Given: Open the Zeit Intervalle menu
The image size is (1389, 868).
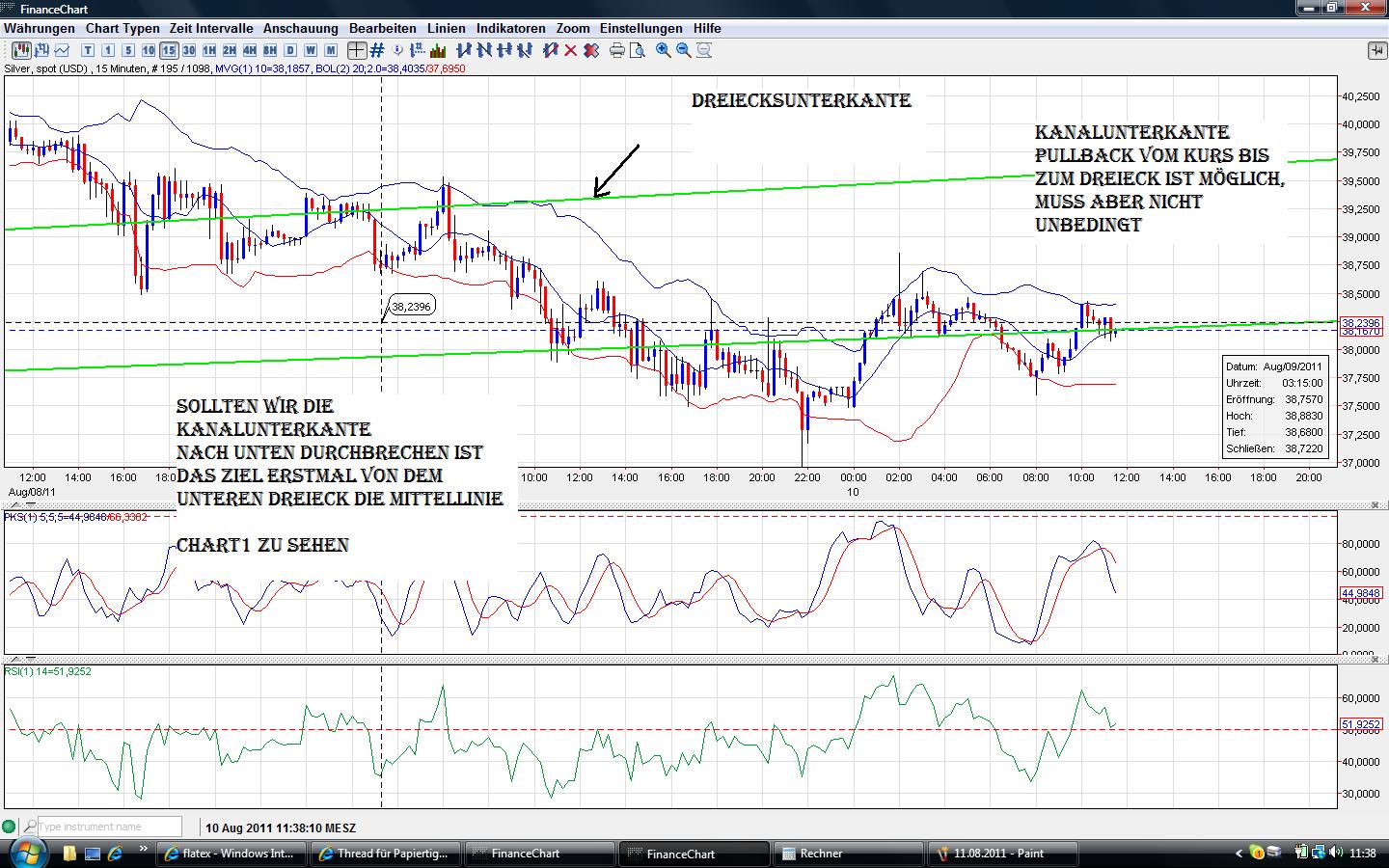Looking at the screenshot, I should click(x=211, y=28).
